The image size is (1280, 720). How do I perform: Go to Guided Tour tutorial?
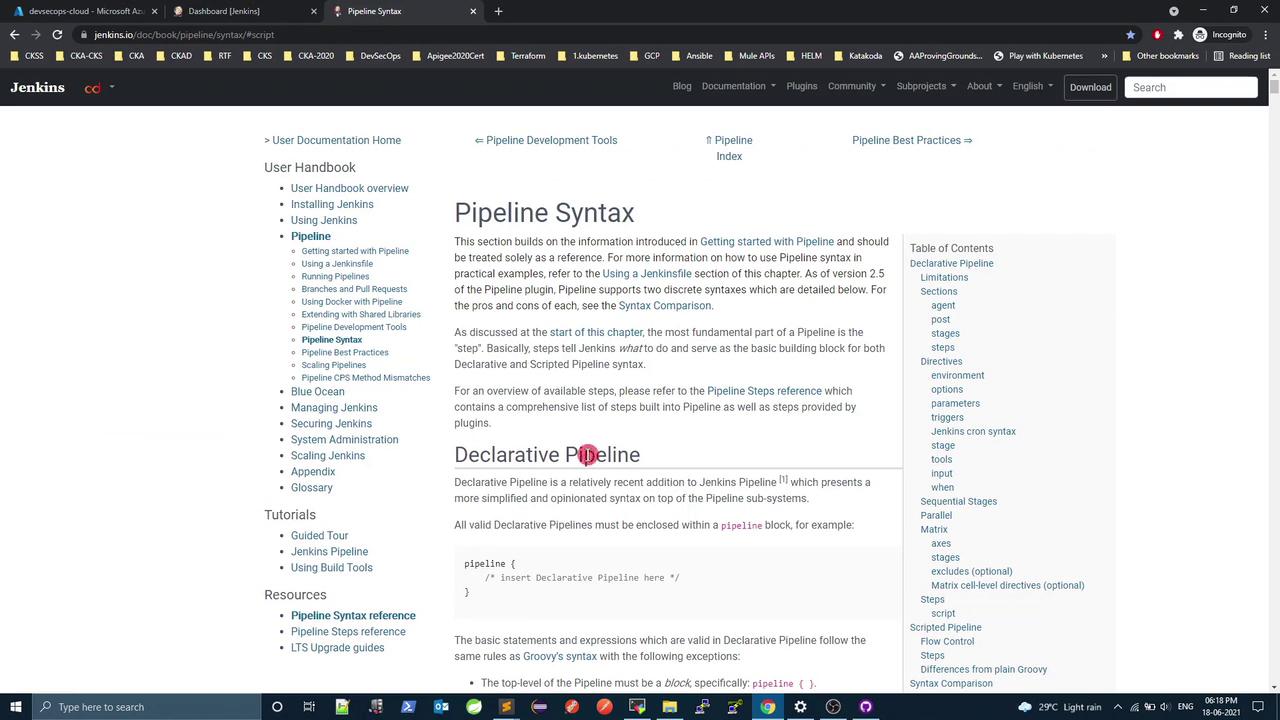(320, 536)
